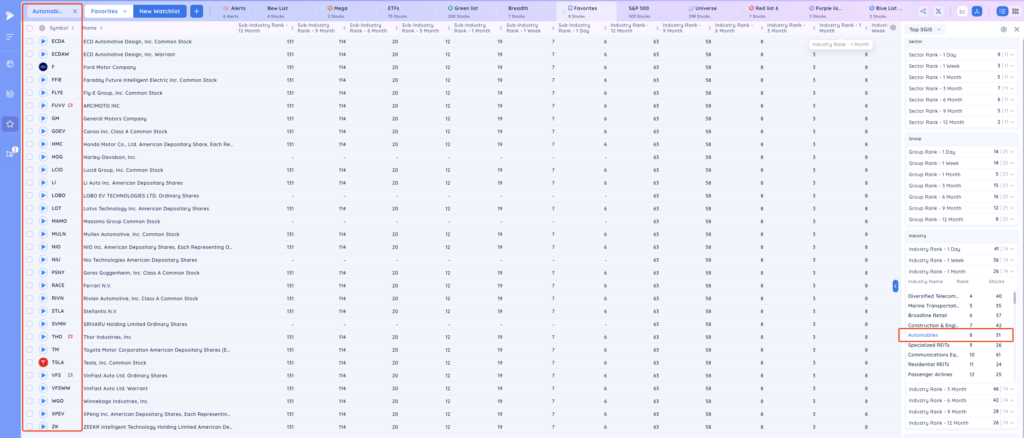This screenshot has width=1024, height=438.
Task: Expand Industry Rank - 1 Day row
Action: tap(962, 249)
